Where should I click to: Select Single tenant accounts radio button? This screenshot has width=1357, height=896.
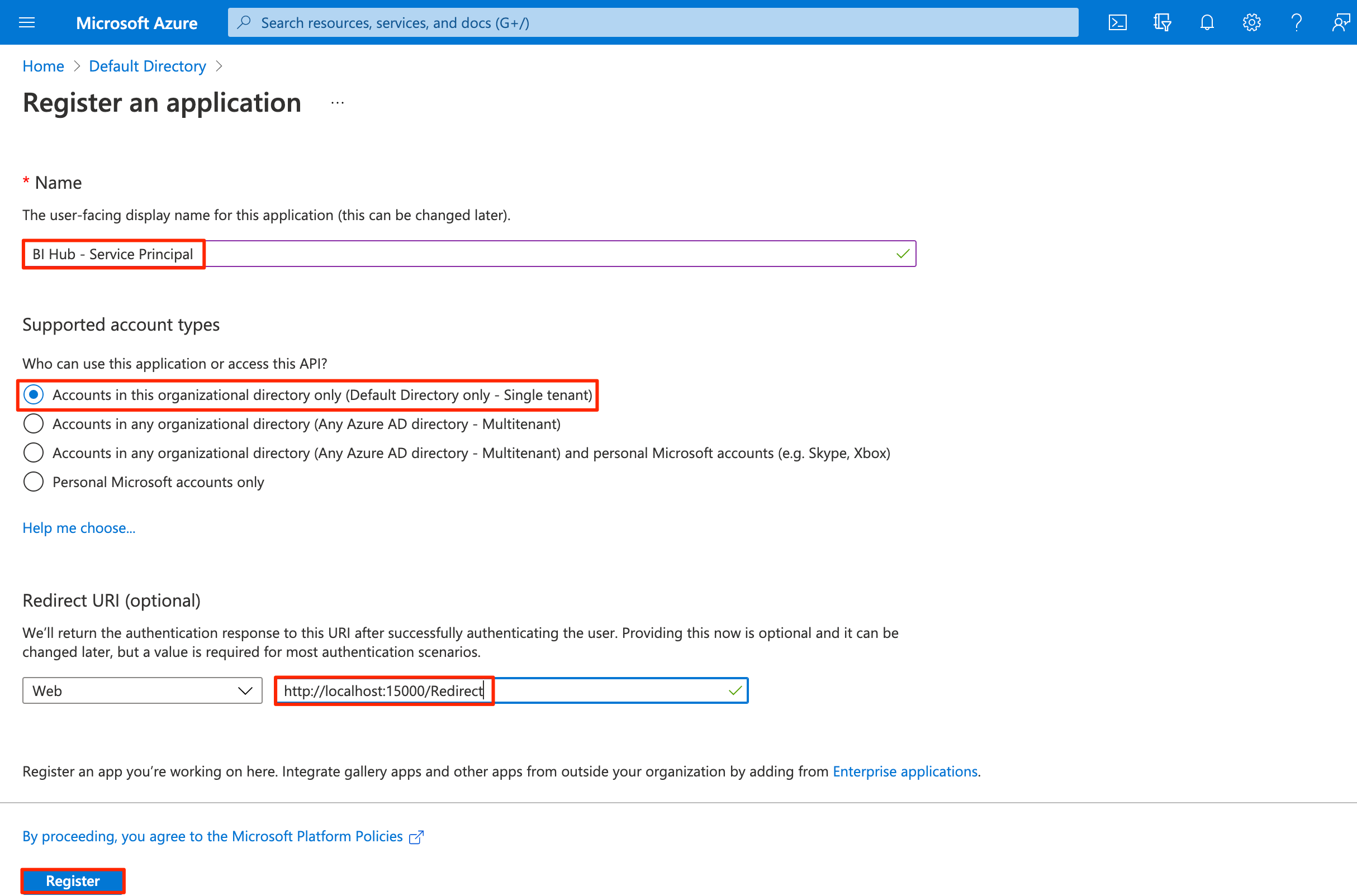tap(33, 395)
